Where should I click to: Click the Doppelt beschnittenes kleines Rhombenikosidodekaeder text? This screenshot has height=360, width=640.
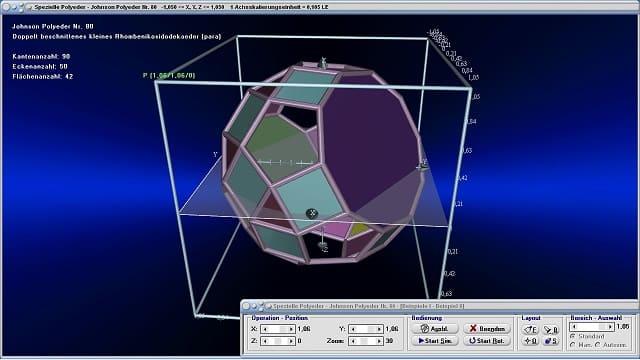pos(117,36)
